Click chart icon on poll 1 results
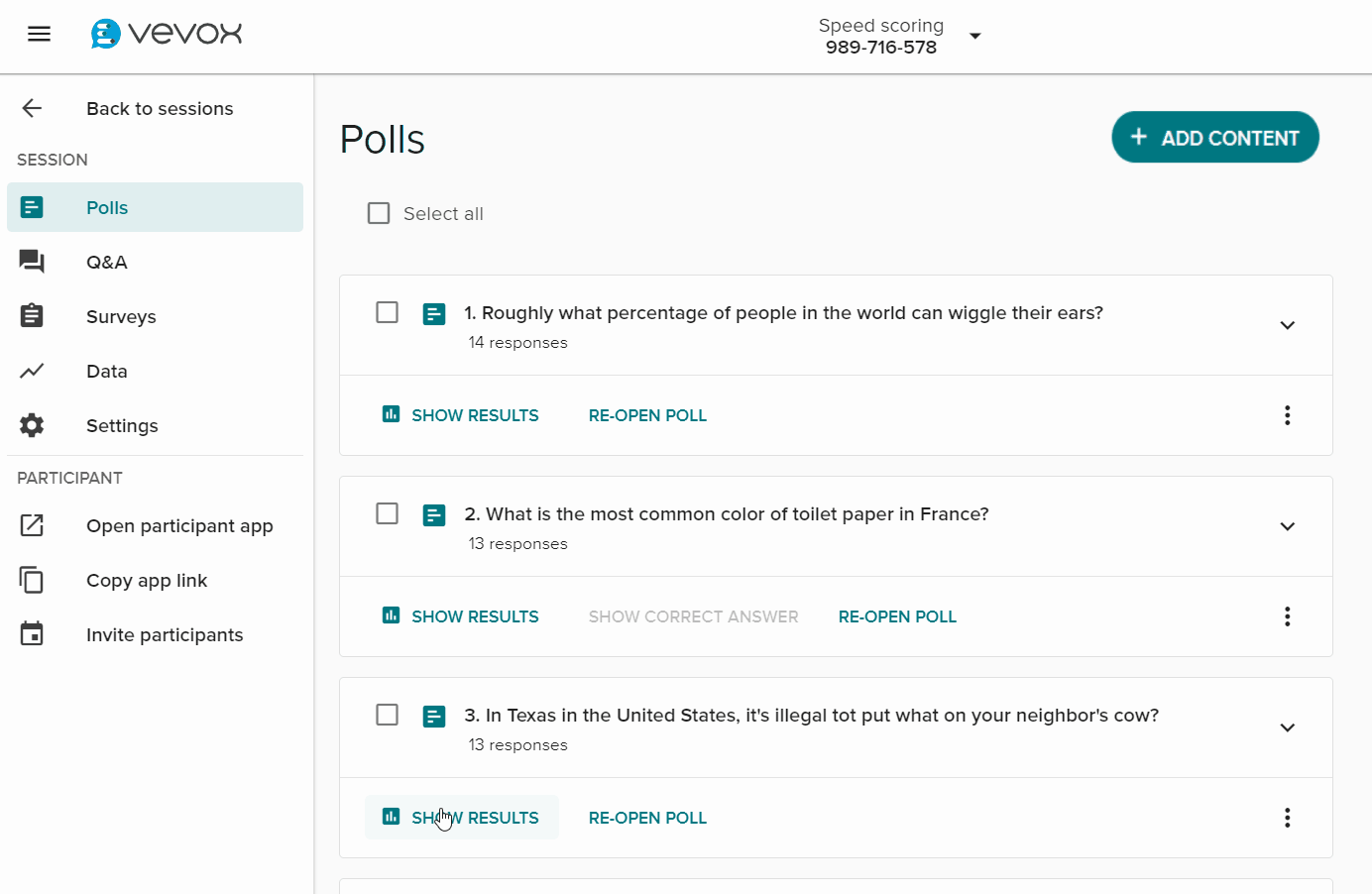 click(392, 414)
